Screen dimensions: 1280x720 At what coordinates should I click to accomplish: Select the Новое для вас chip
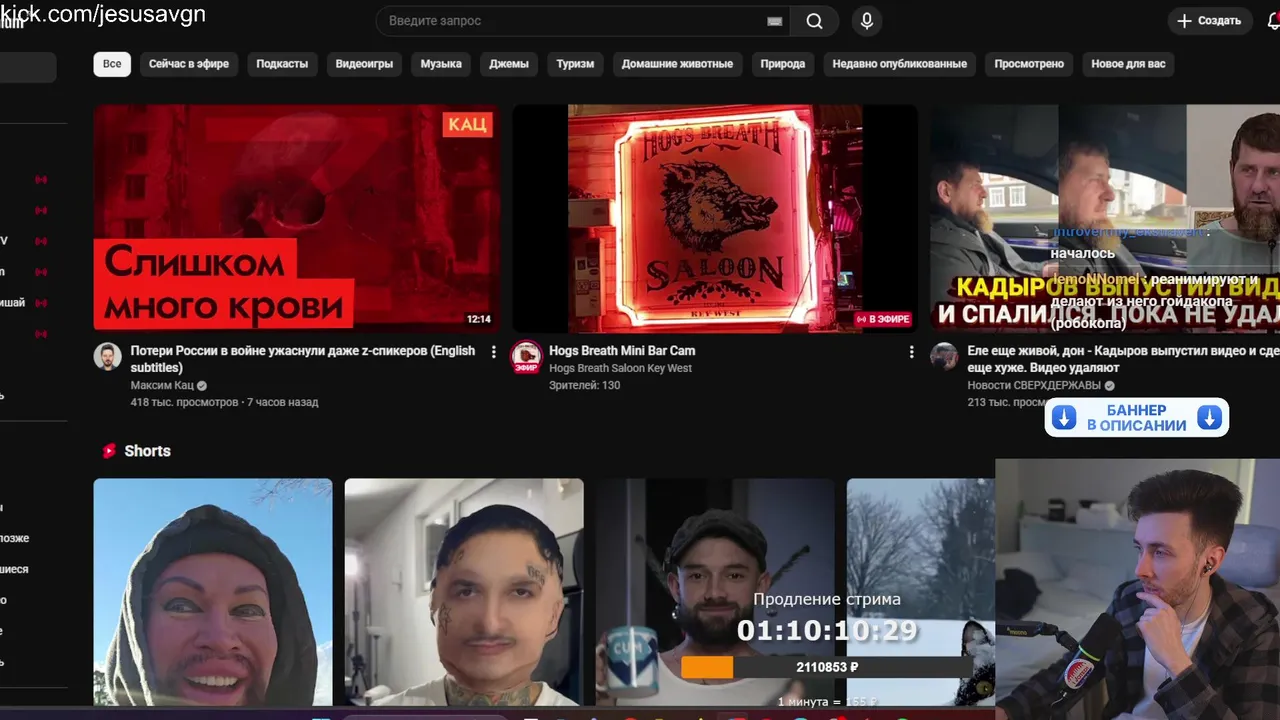(x=1128, y=64)
